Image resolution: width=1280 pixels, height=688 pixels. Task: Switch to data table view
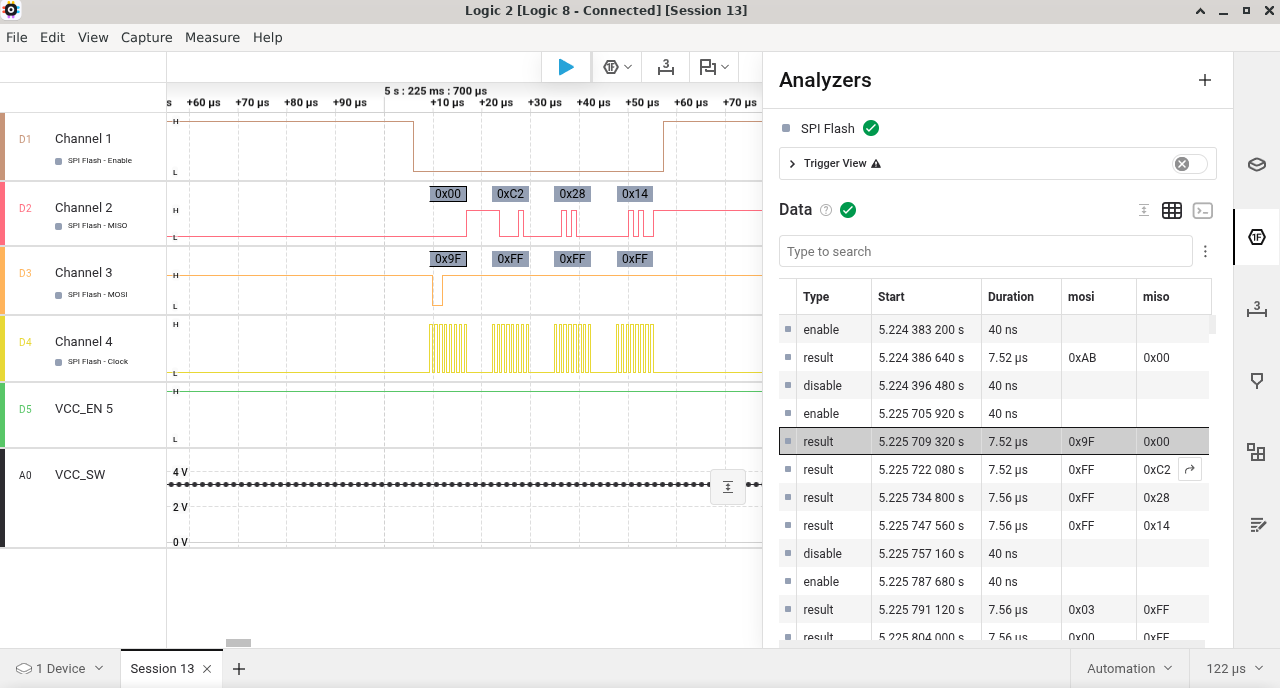click(1172, 210)
